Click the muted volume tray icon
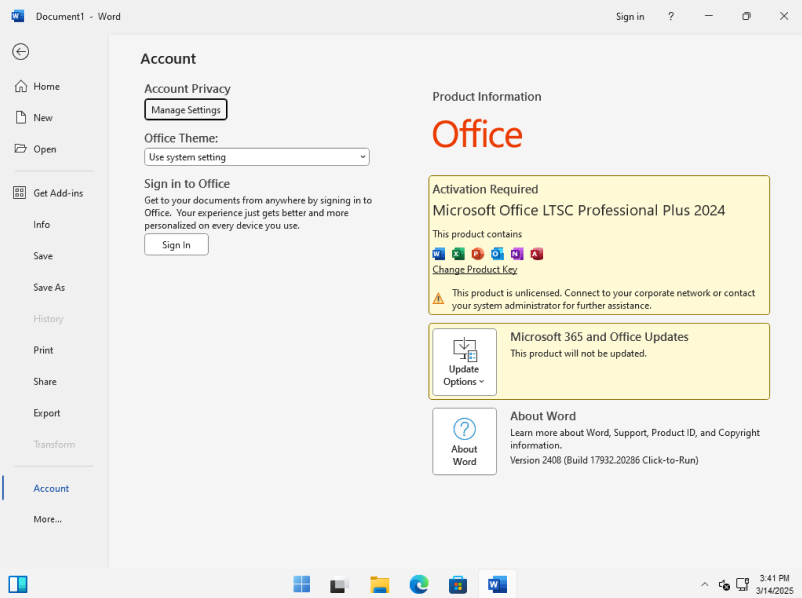The image size is (802, 598). click(x=724, y=584)
